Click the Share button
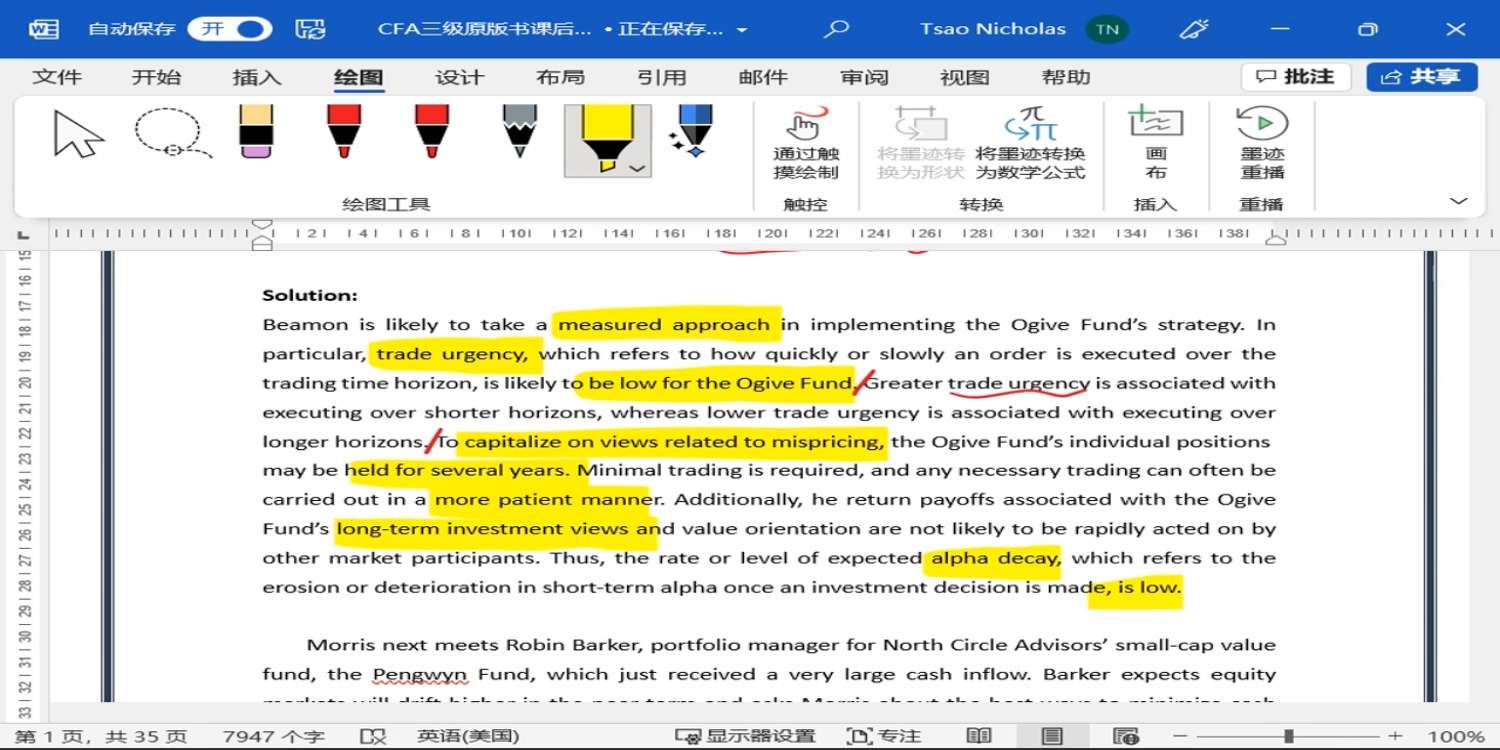The image size is (1500, 750). [x=1421, y=77]
